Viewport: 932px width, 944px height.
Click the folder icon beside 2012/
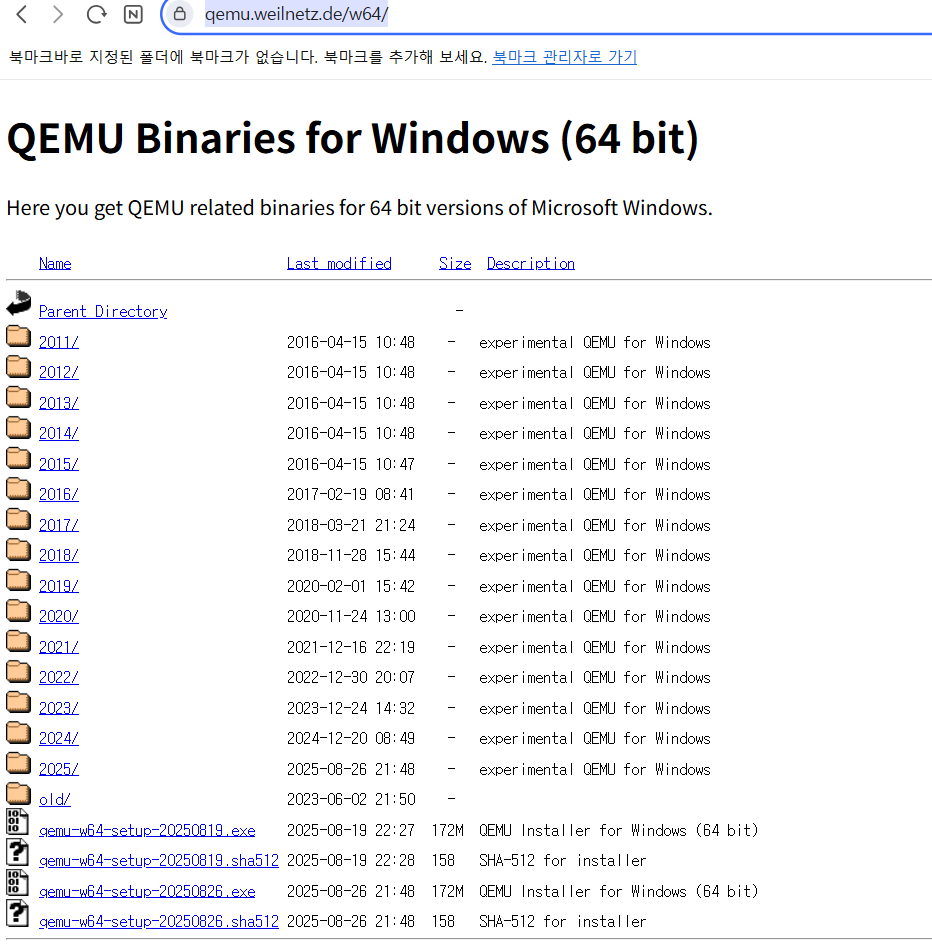19,366
